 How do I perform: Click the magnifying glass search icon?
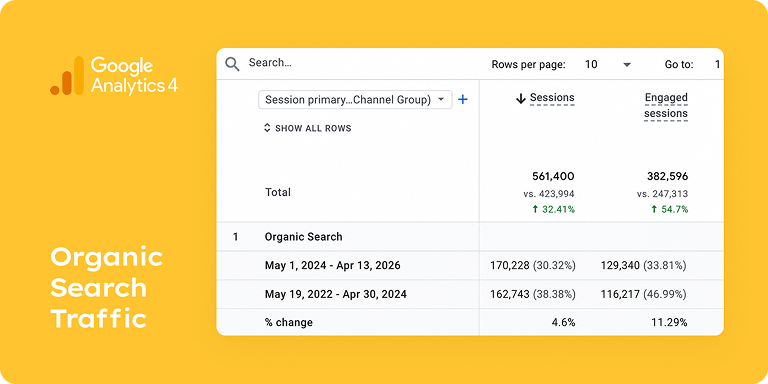pos(232,64)
